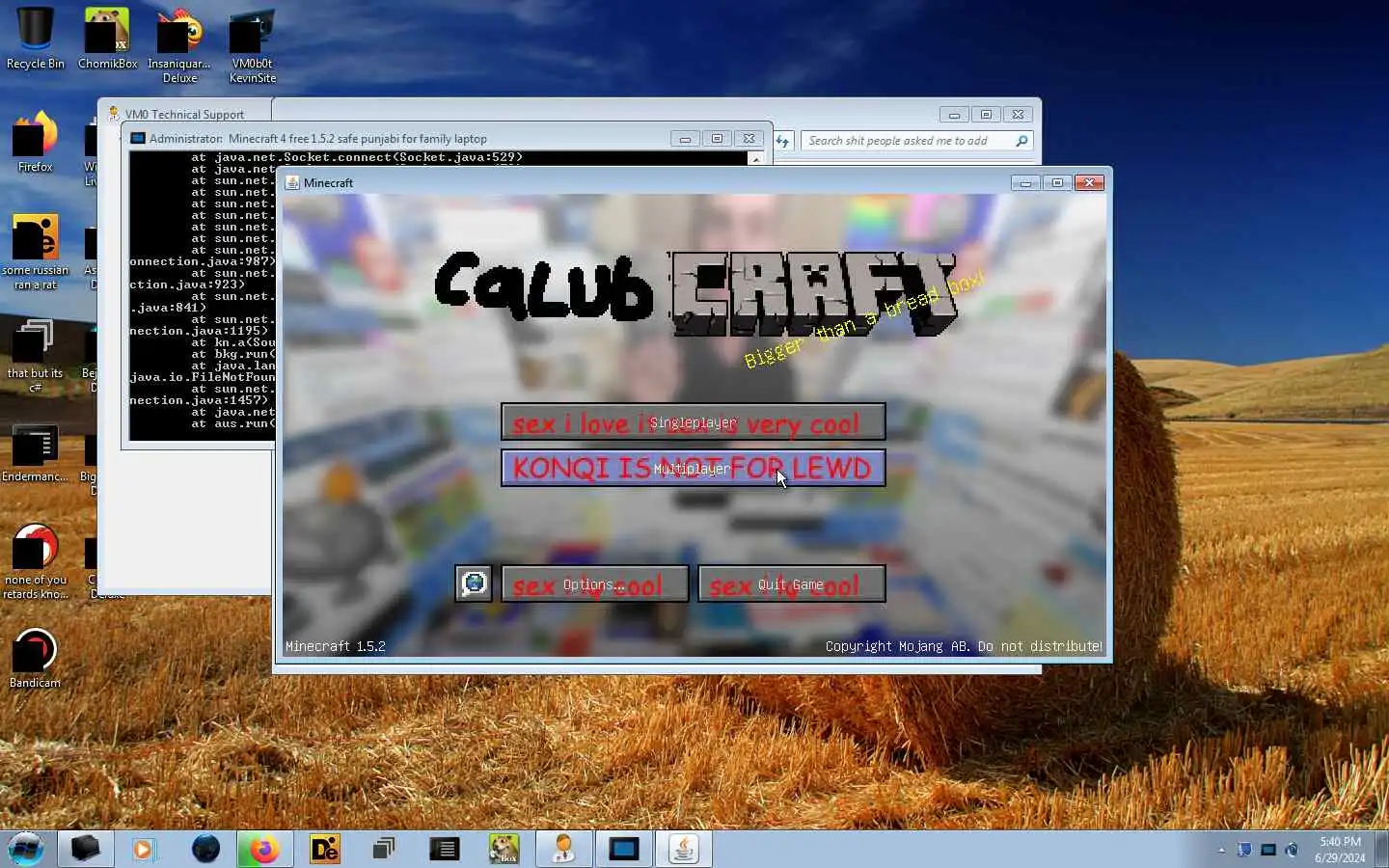Click the Minecraft window Java title icon

coord(291,182)
